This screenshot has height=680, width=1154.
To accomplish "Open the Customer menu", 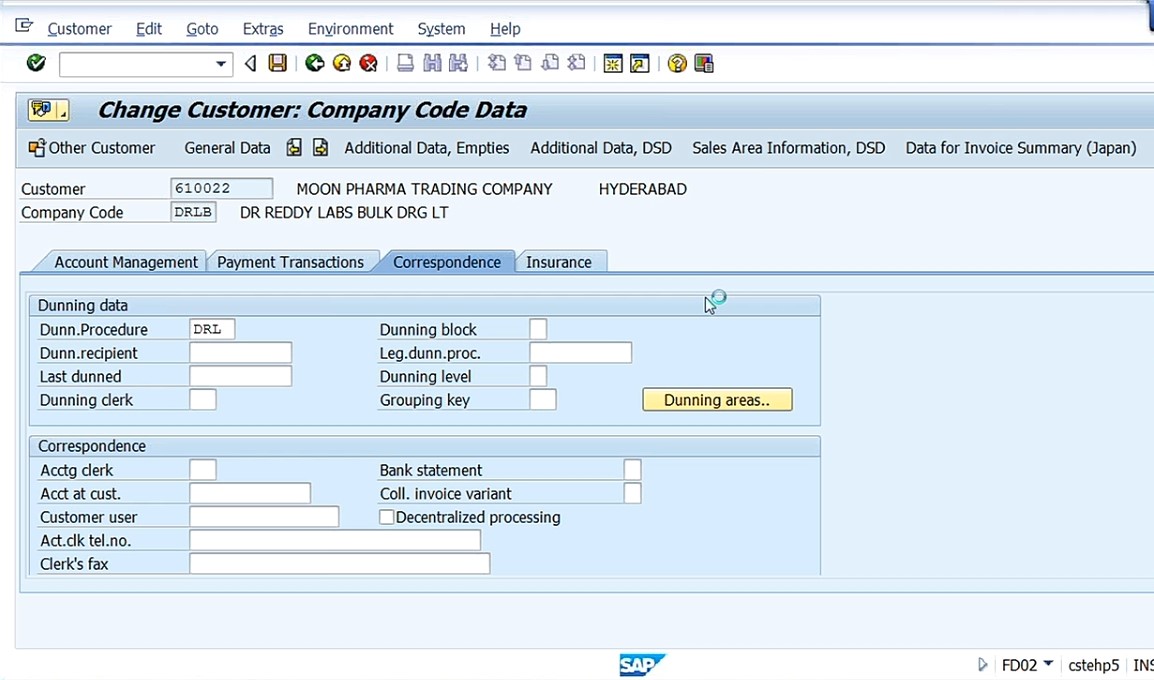I will (79, 29).
